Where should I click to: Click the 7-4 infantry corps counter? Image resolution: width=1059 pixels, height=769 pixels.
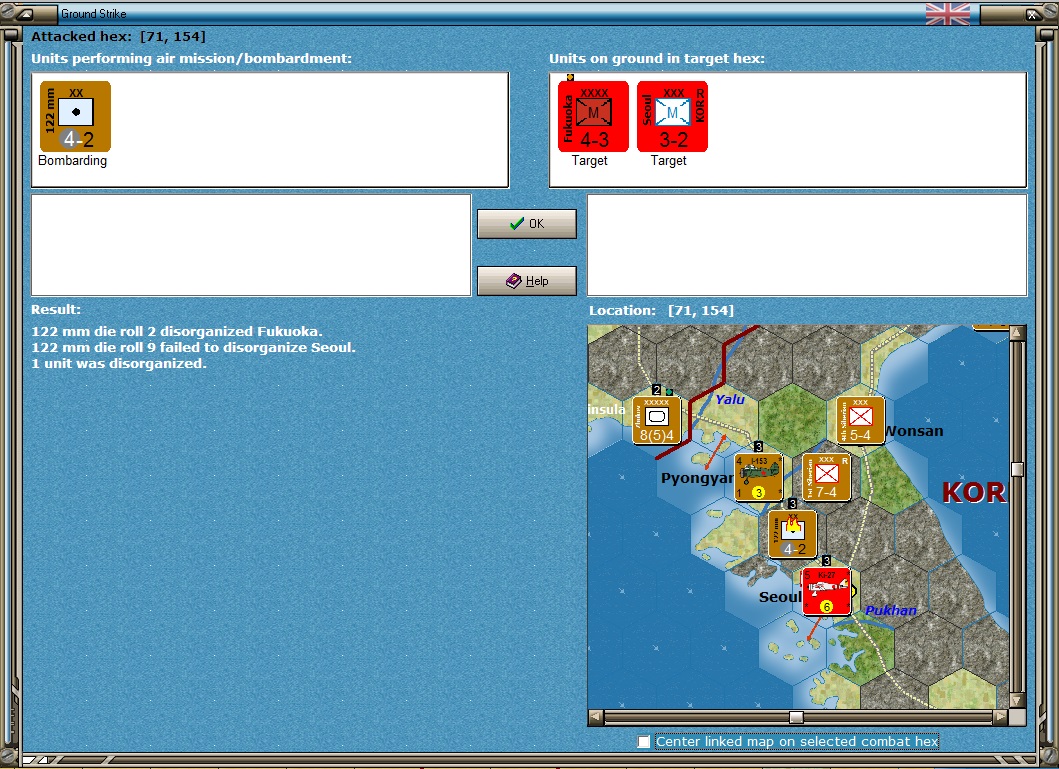tap(826, 477)
